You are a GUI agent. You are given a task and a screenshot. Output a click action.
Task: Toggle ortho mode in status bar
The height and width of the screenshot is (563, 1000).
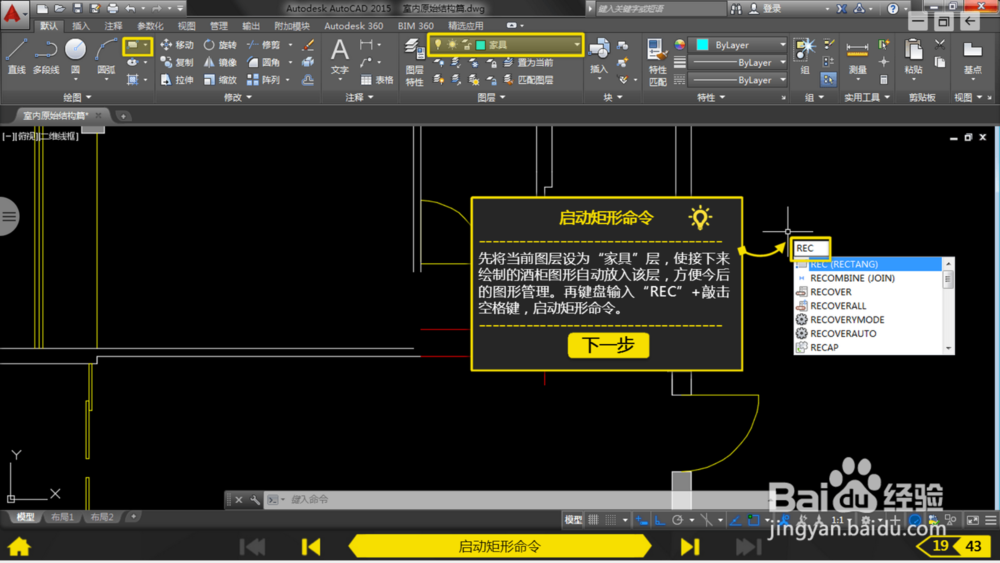(659, 520)
